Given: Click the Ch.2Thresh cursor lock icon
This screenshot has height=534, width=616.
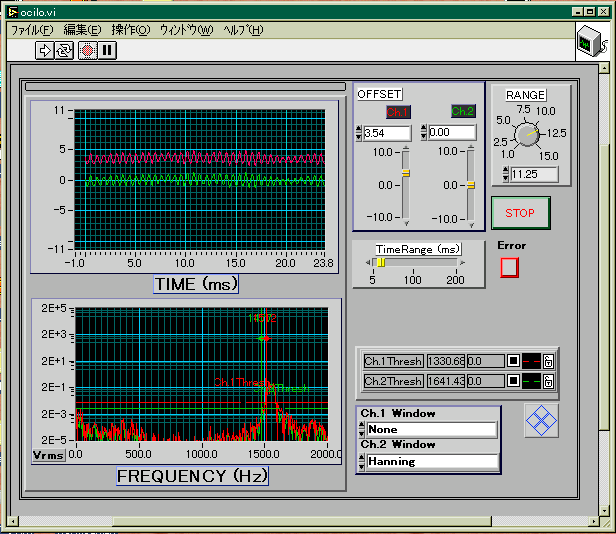Looking at the screenshot, I should pyautogui.click(x=549, y=381).
